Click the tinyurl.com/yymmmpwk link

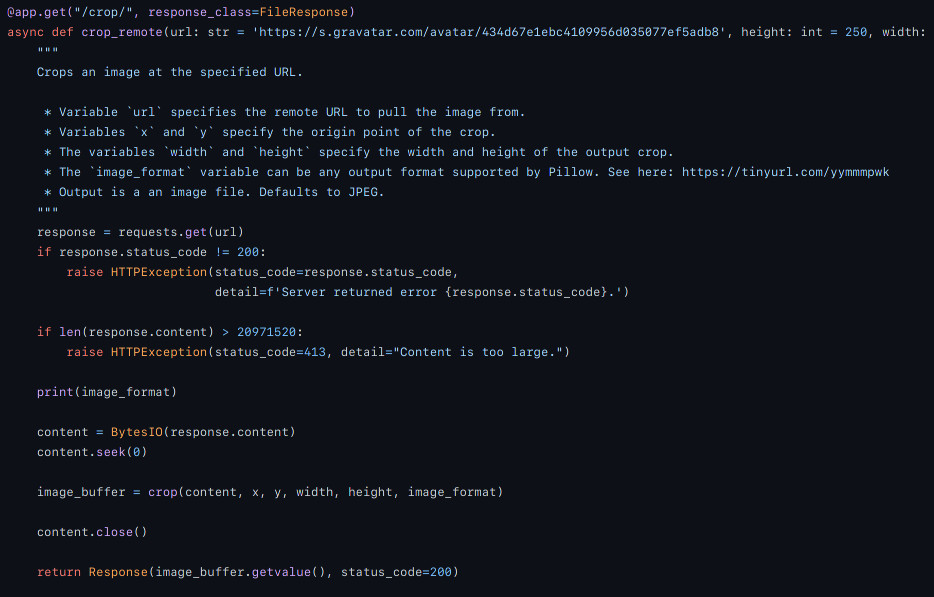pyautogui.click(x=785, y=172)
